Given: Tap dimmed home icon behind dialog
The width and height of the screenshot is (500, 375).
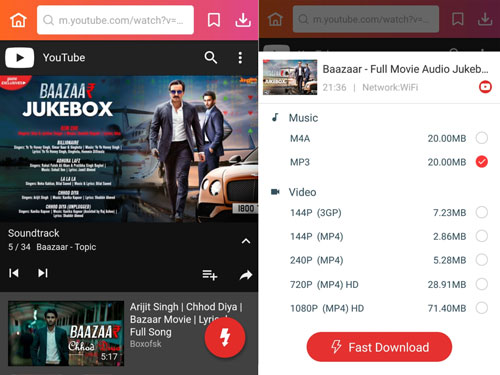Looking at the screenshot, I should click(275, 19).
